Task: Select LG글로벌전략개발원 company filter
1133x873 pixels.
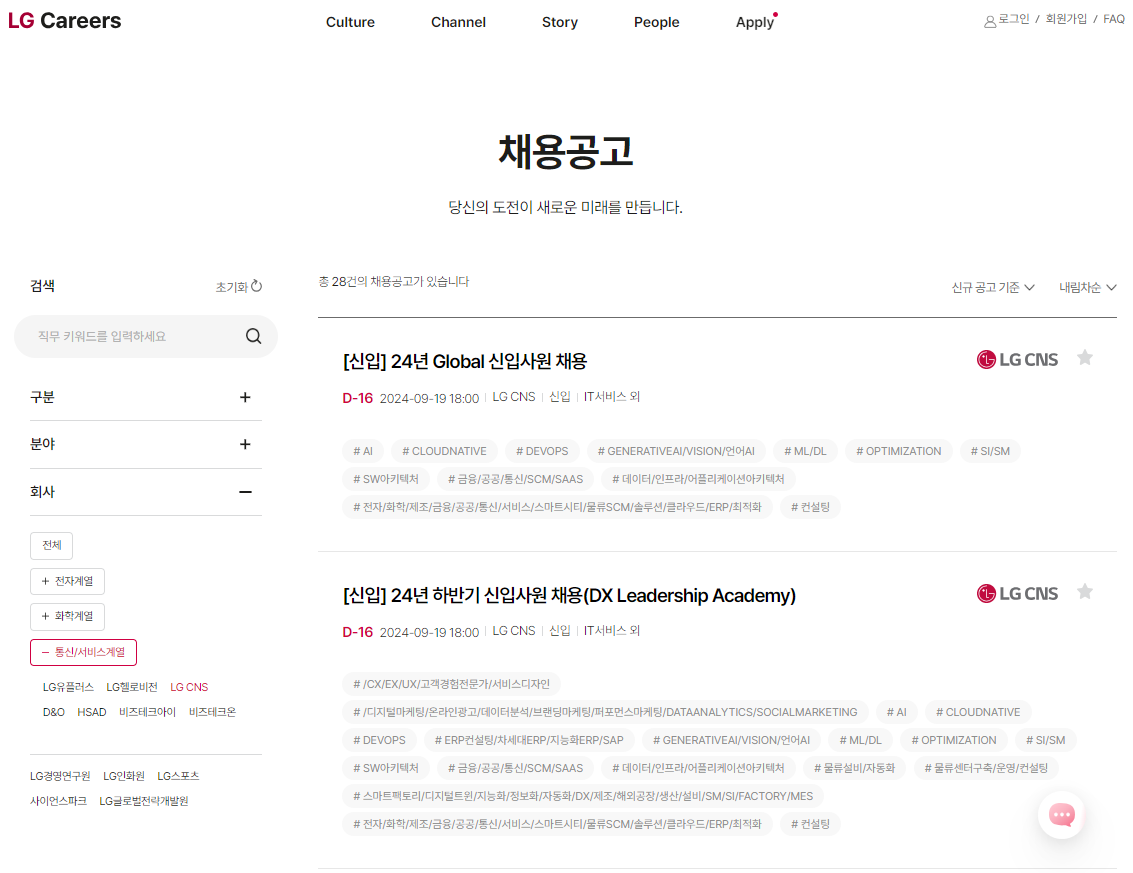Action: pyautogui.click(x=144, y=801)
